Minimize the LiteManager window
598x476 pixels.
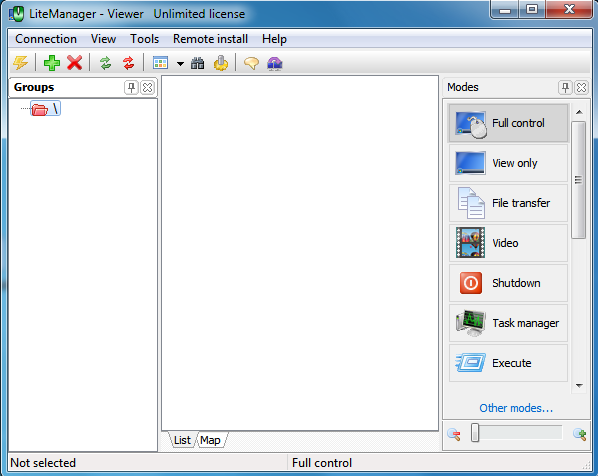click(x=505, y=10)
